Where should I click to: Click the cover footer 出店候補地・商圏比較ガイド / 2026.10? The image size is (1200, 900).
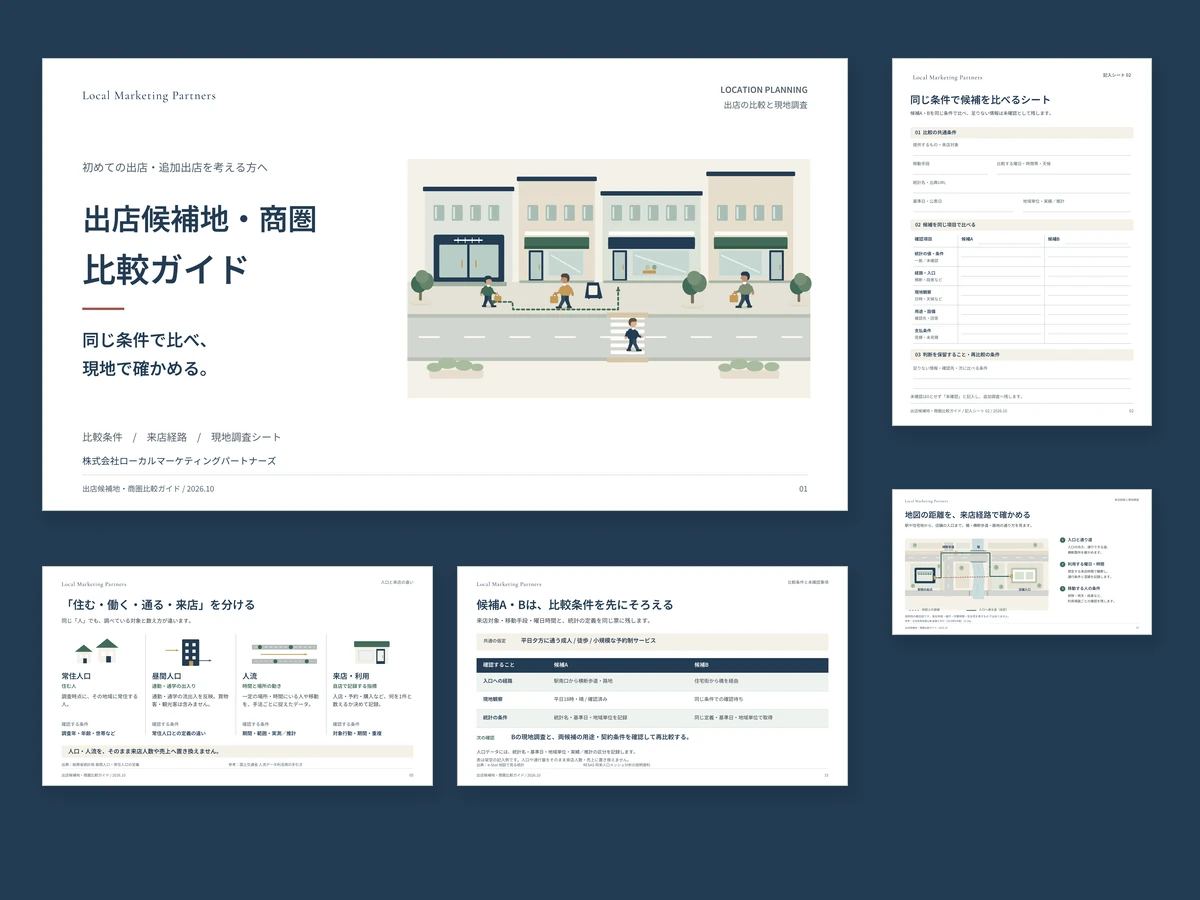tap(148, 489)
